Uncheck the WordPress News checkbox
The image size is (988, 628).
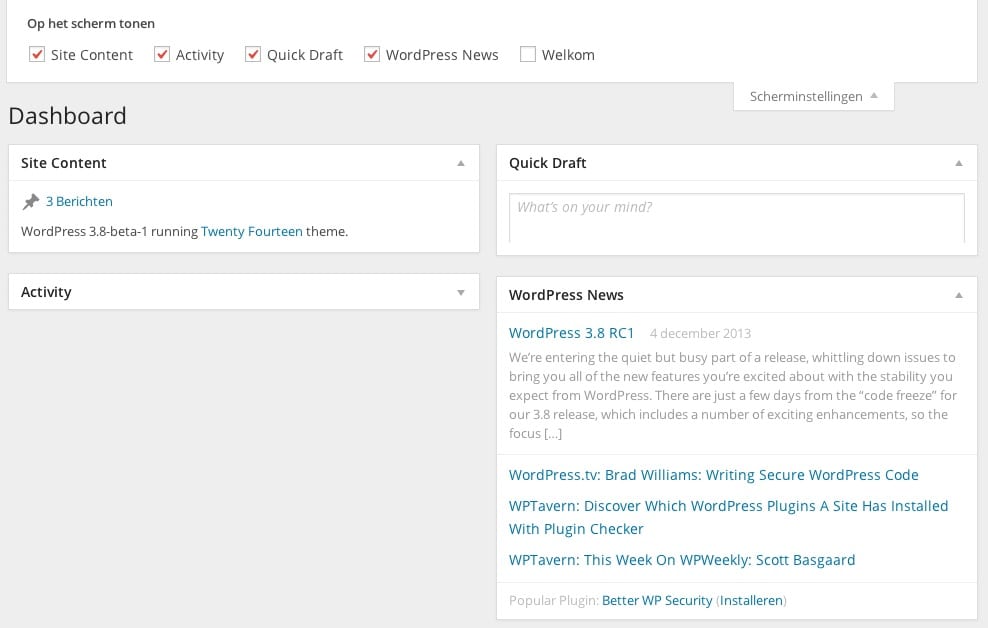pos(372,54)
